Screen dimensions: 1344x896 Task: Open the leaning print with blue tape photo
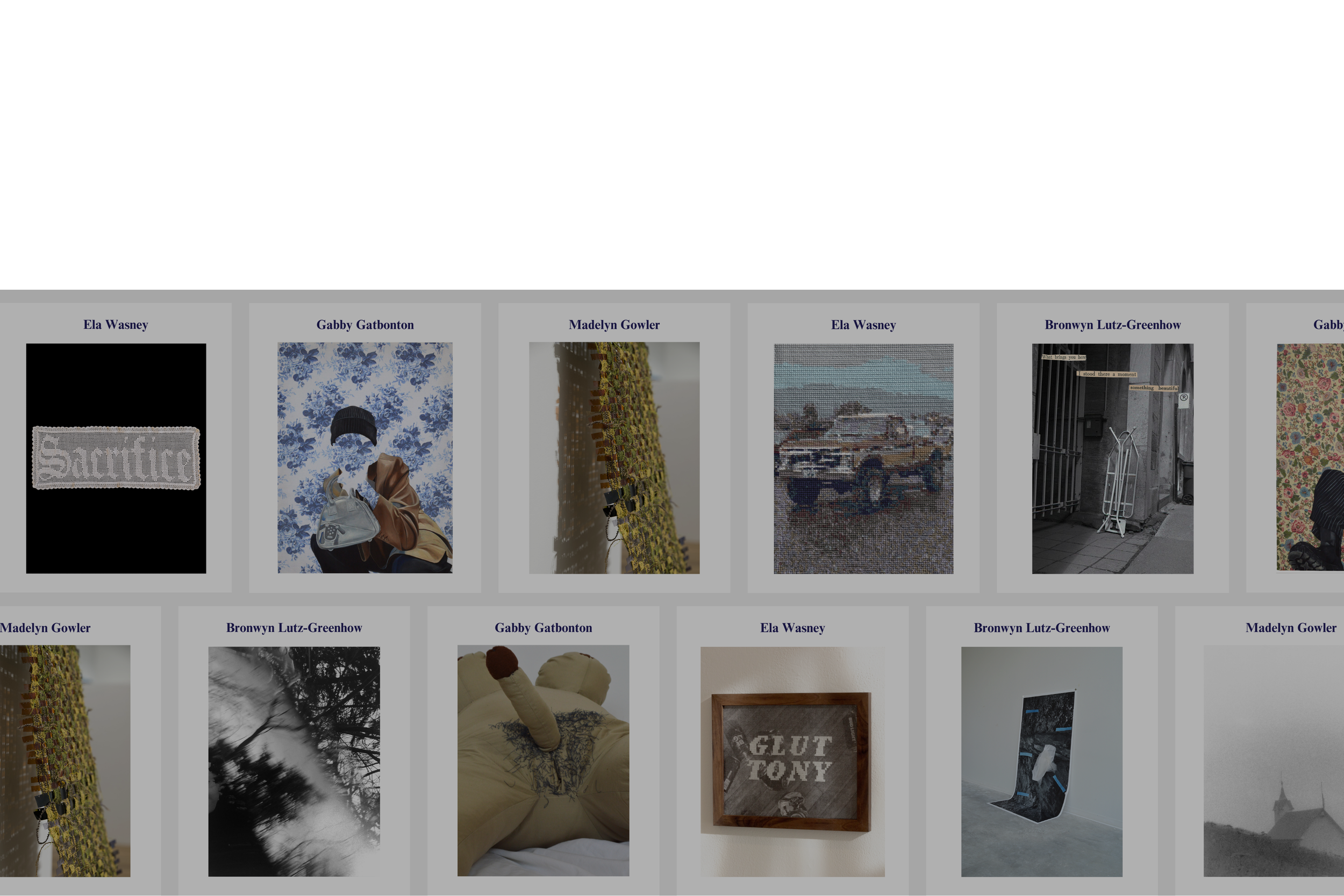1042,762
